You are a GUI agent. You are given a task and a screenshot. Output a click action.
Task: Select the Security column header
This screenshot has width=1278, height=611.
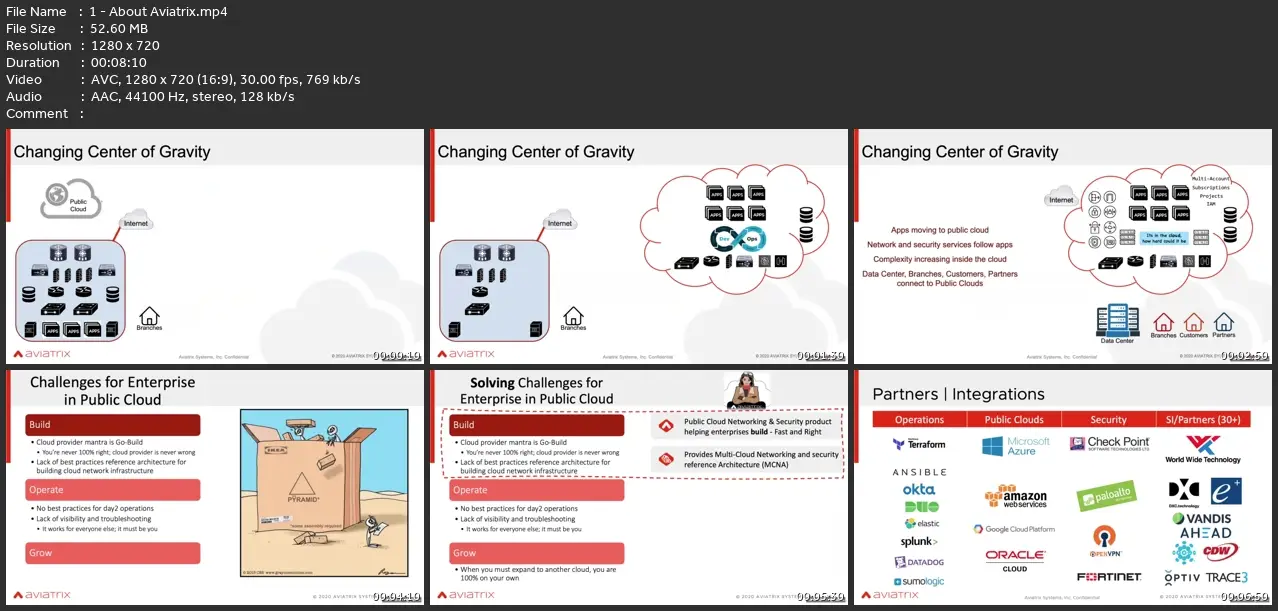[1108, 419]
